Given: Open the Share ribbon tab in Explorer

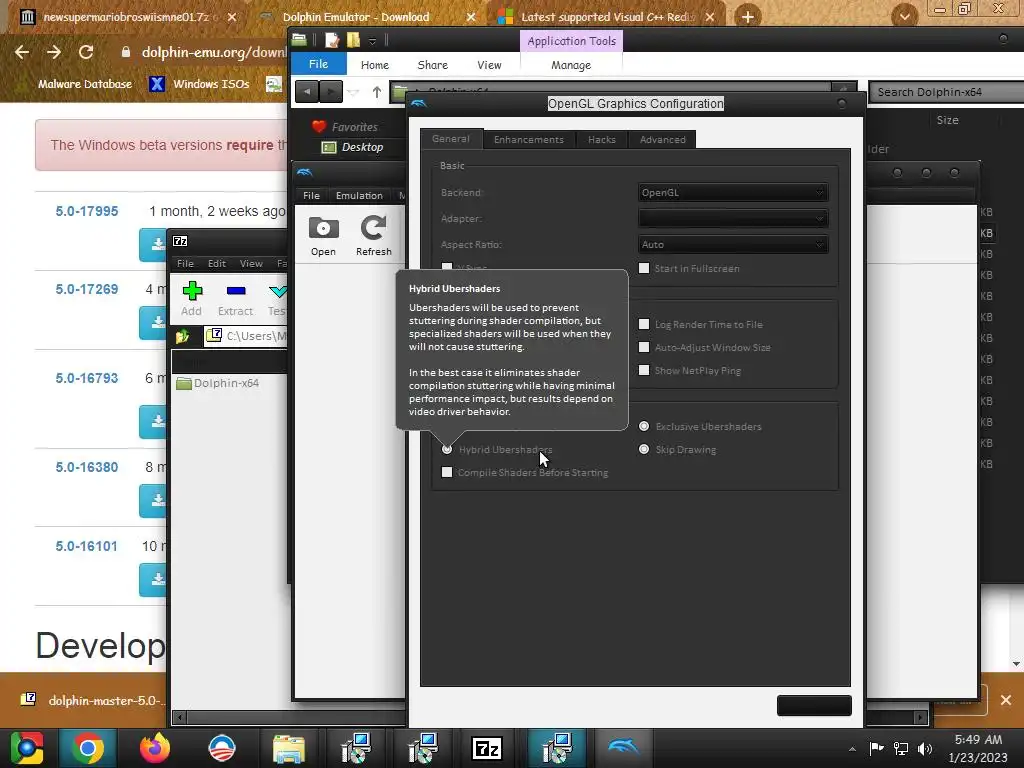Looking at the screenshot, I should point(432,65).
